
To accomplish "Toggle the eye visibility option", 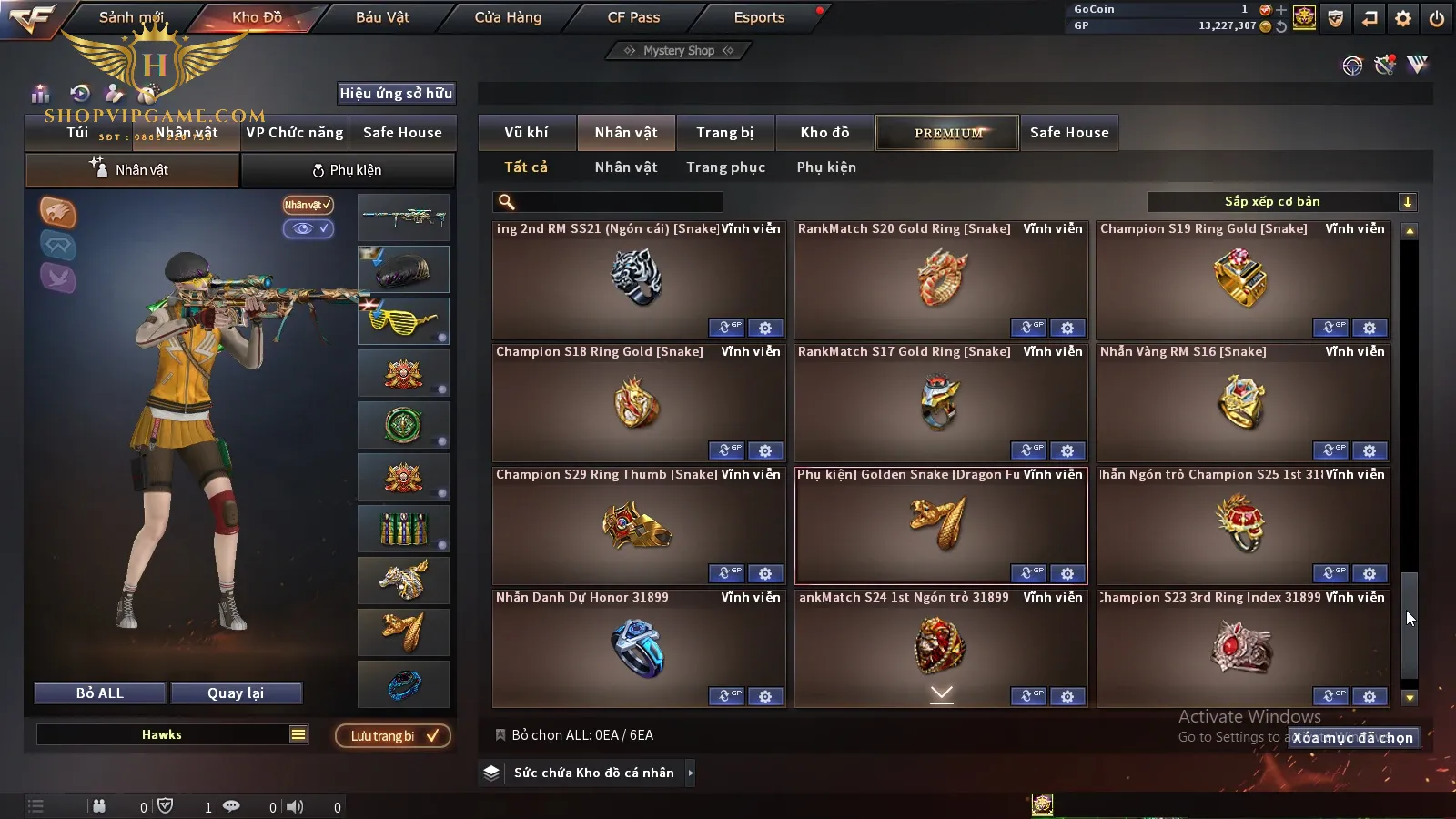I will [x=308, y=228].
